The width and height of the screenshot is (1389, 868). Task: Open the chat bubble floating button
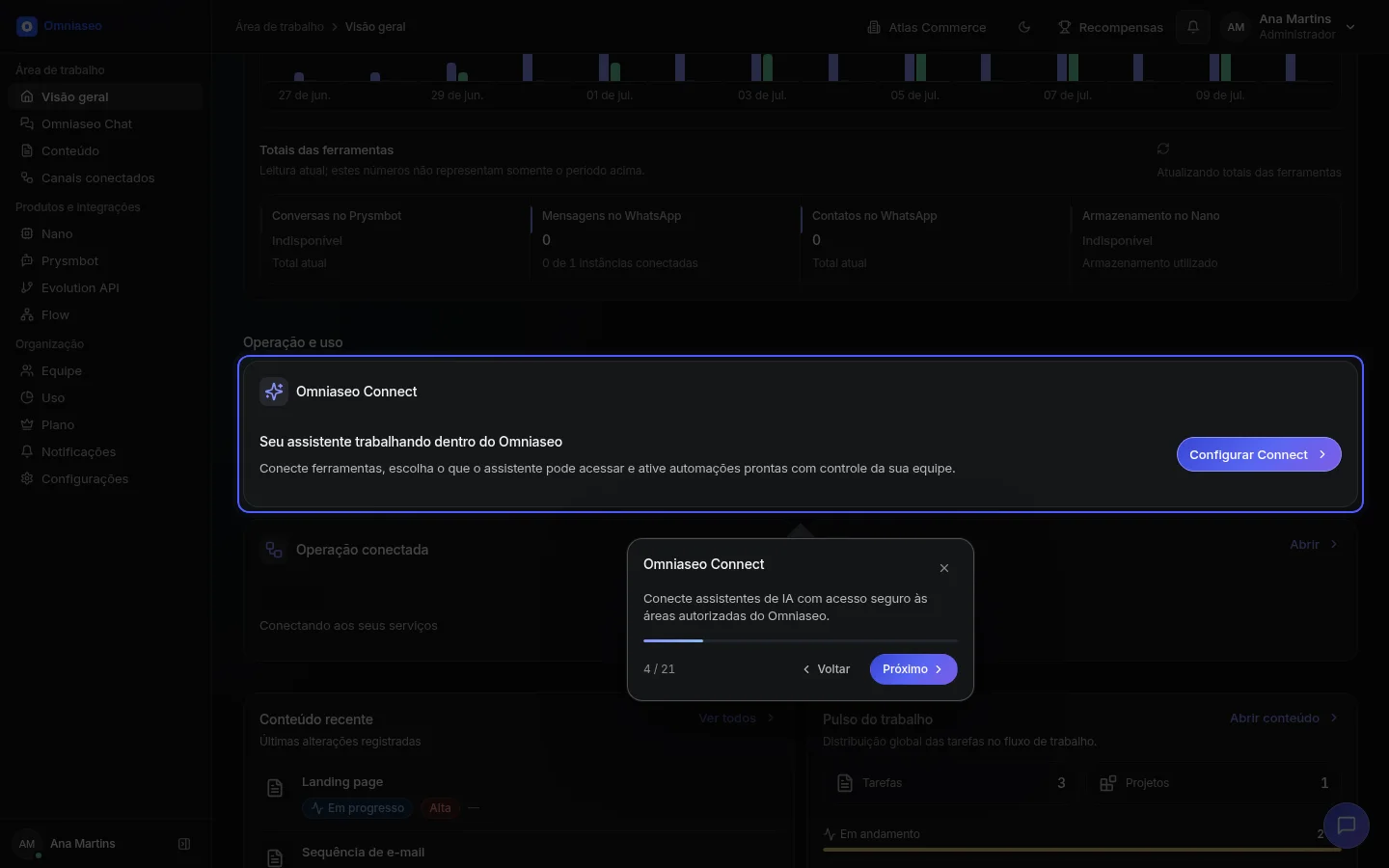click(x=1347, y=826)
